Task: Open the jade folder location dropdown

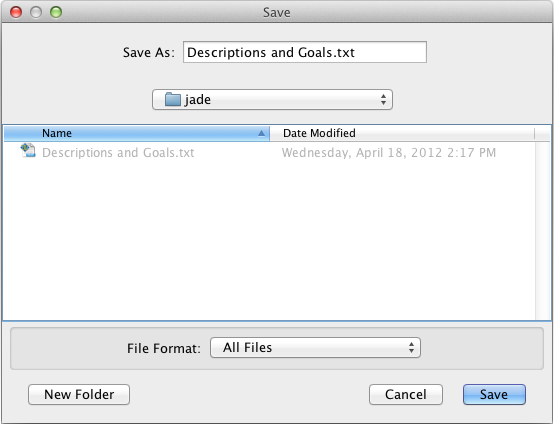Action: [x=272, y=100]
